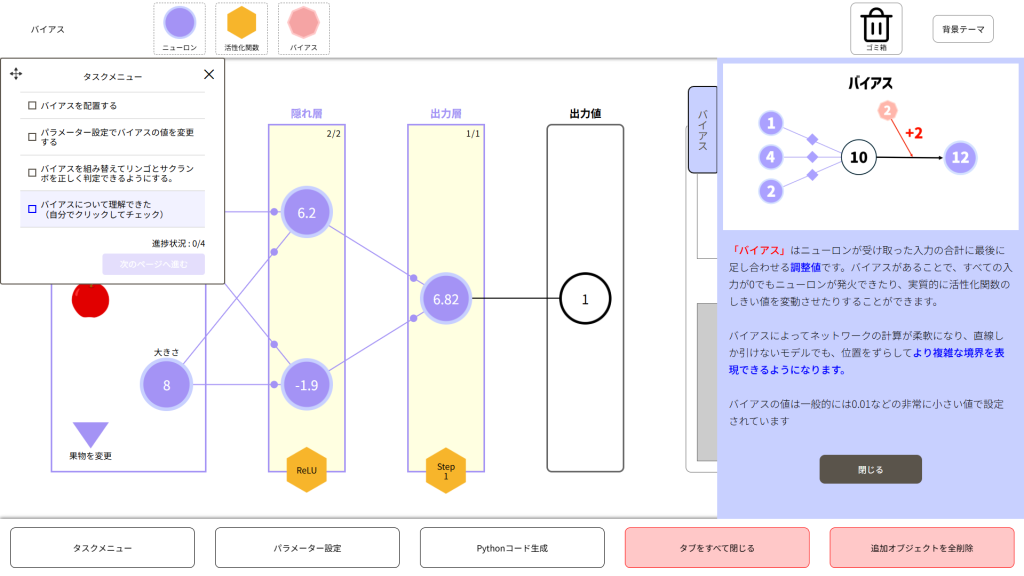Image resolution: width=1024 pixels, height=576 pixels.
Task: Check the パラメーター設定でバイアスの値を変更する checkbox
Action: click(x=32, y=133)
